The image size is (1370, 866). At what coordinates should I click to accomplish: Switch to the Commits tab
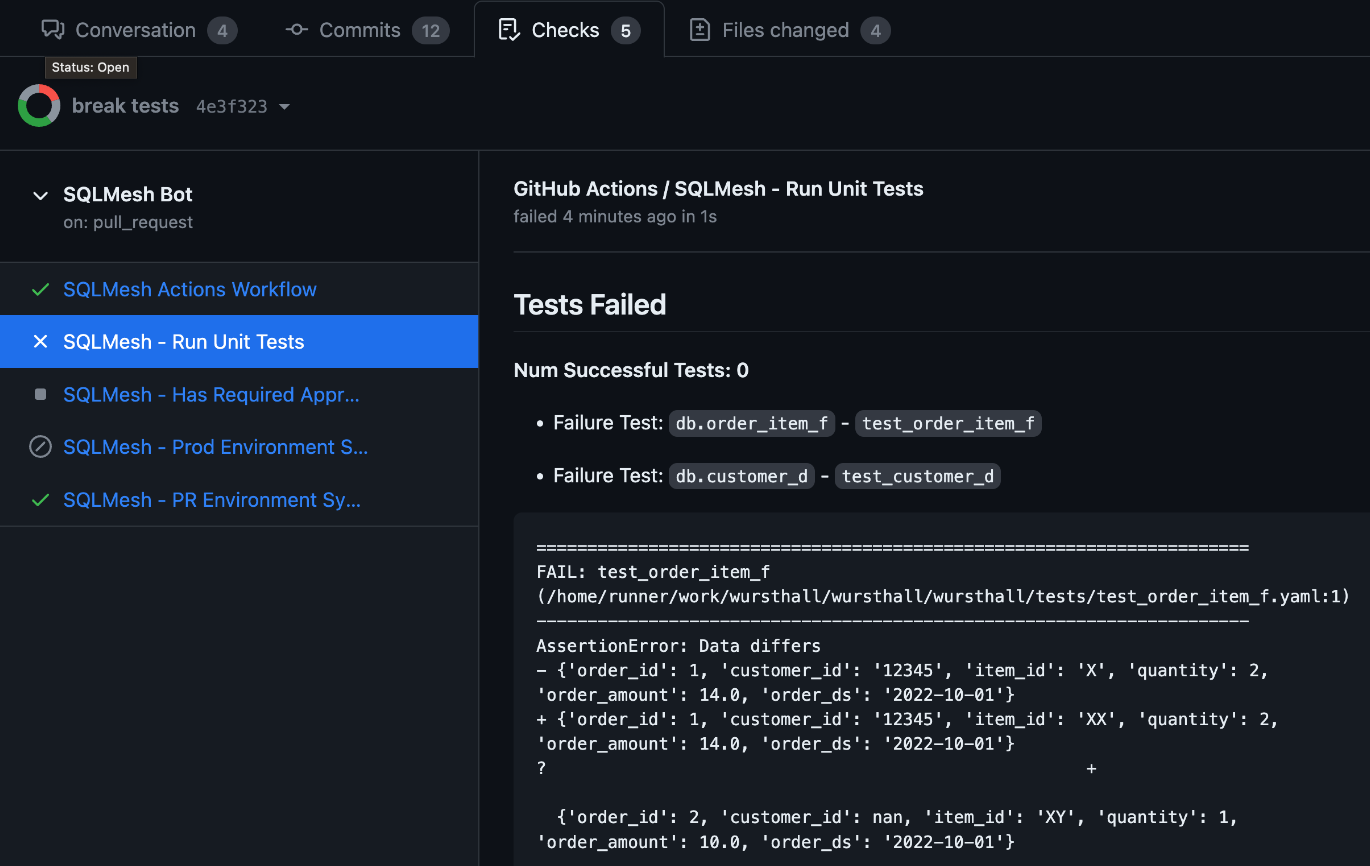pos(367,30)
